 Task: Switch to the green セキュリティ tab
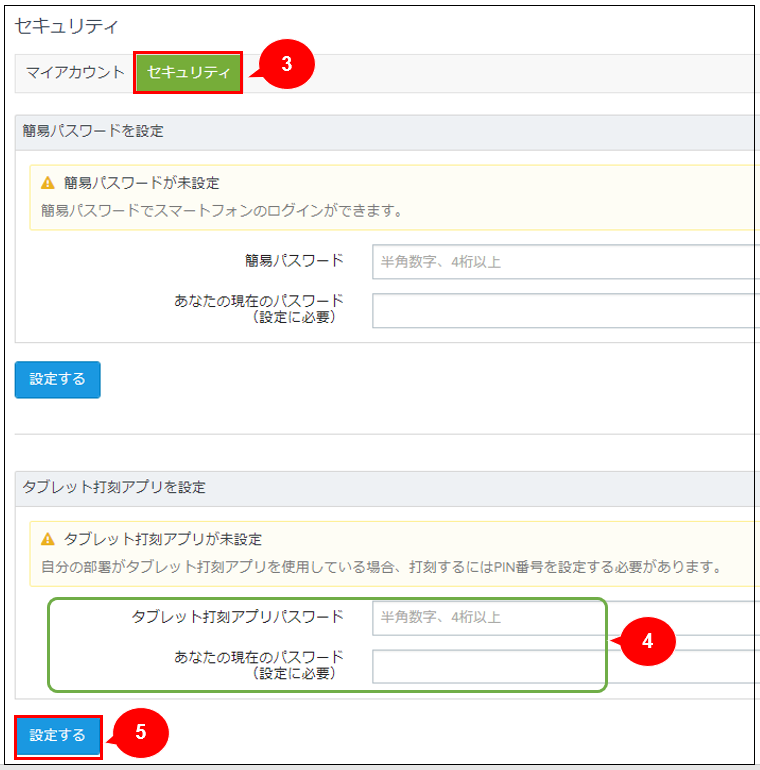point(188,72)
